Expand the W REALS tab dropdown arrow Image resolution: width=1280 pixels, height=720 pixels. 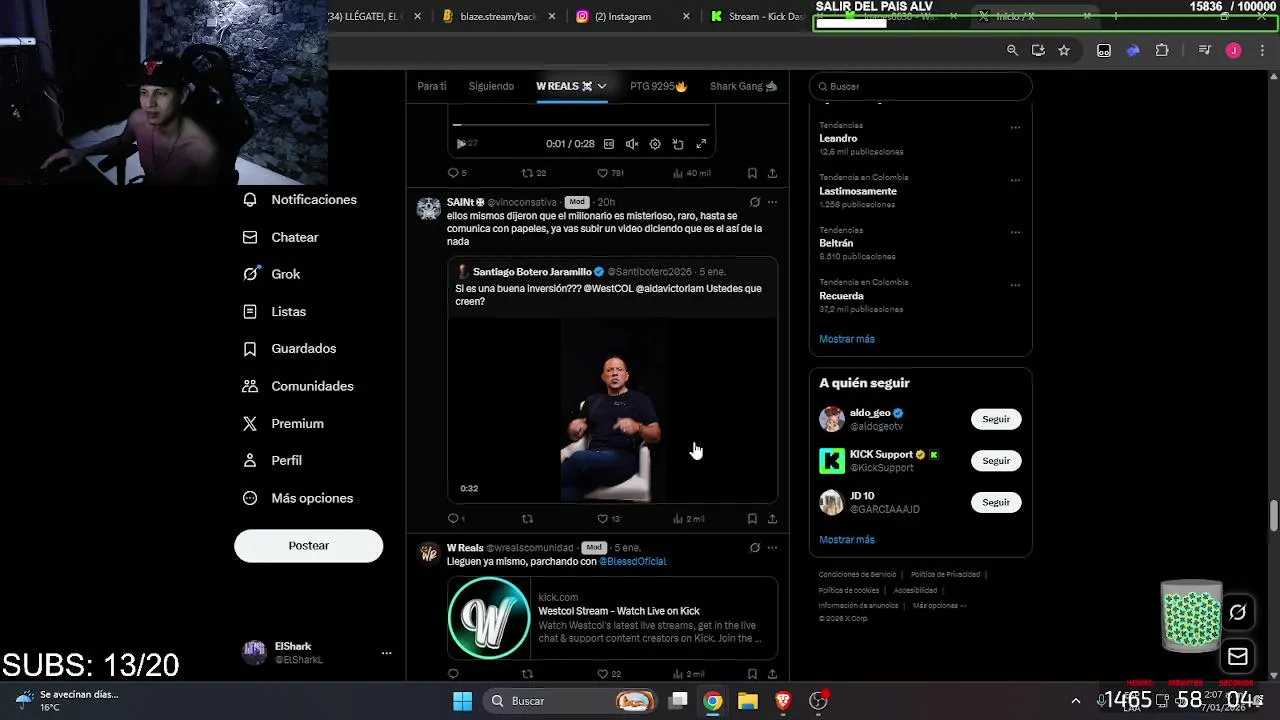(602, 86)
